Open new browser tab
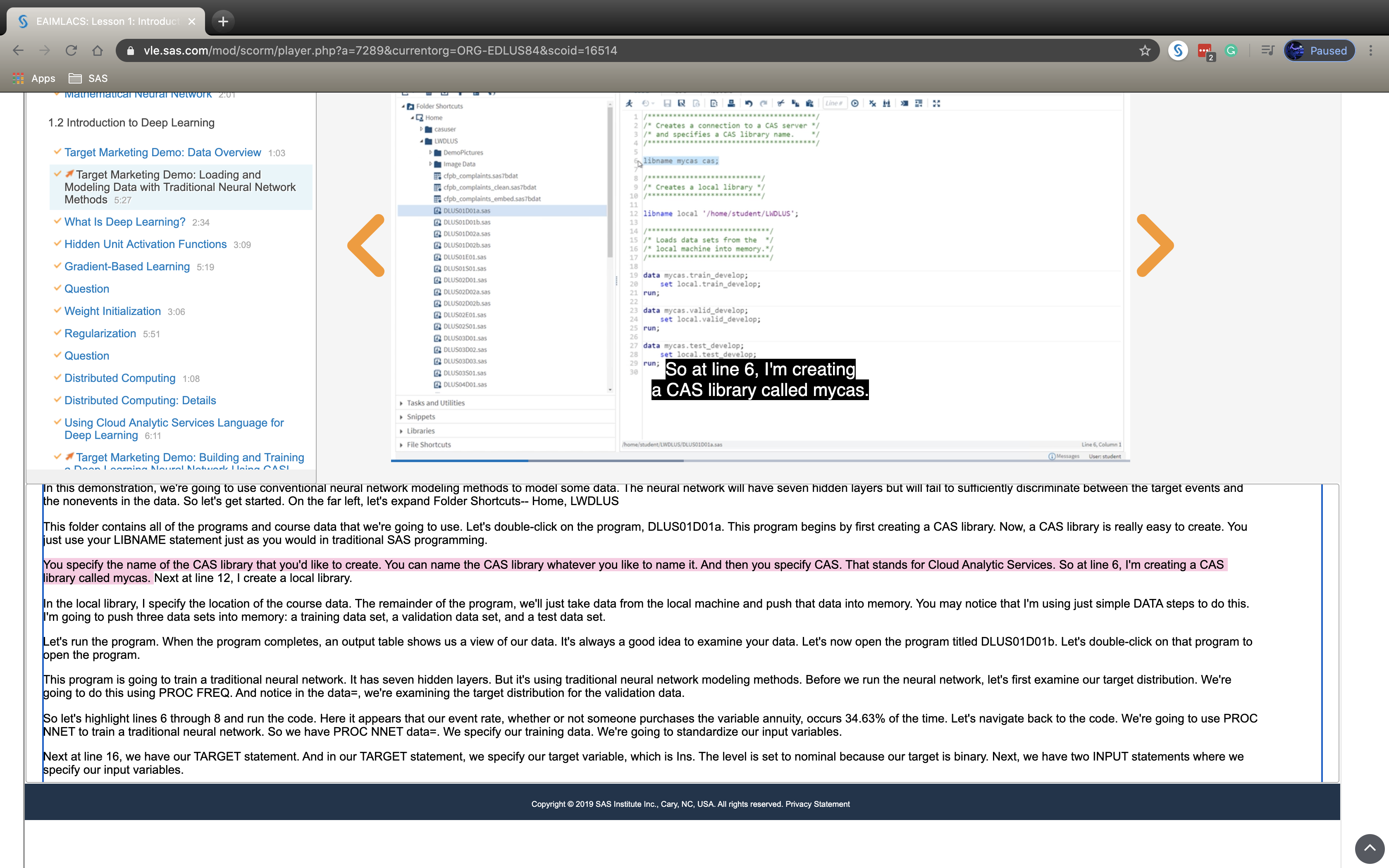The height and width of the screenshot is (868, 1389). [223, 21]
